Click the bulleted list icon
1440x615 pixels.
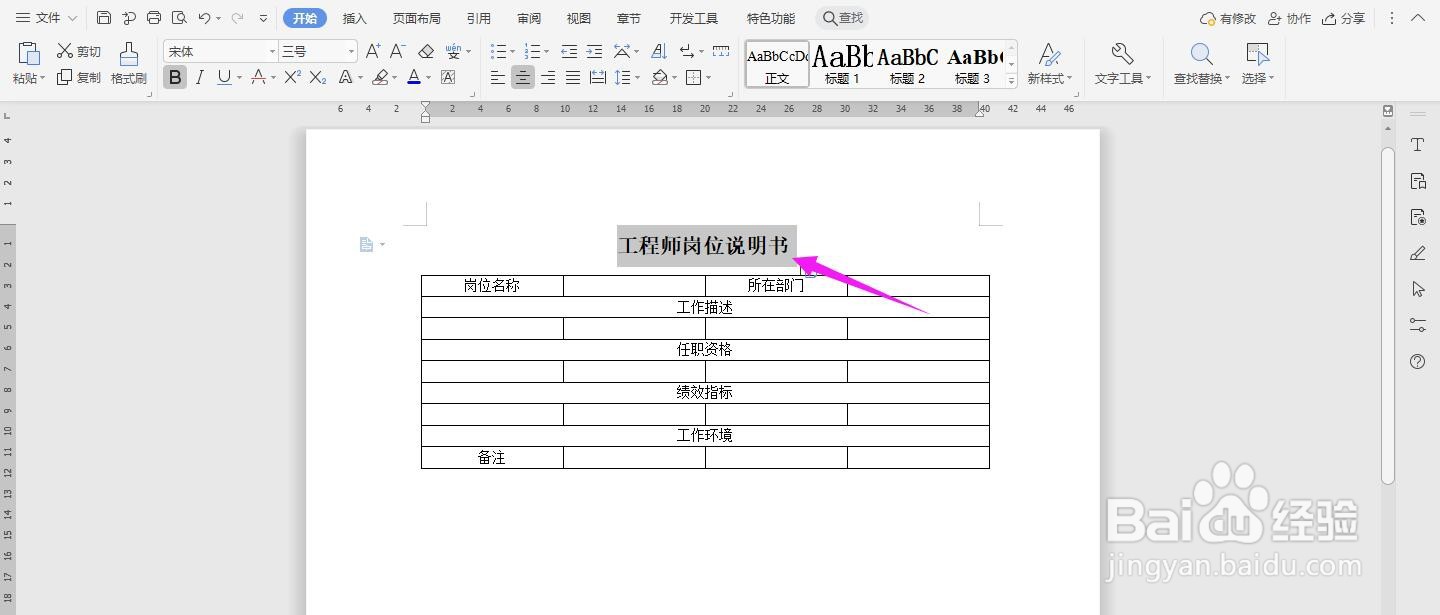click(497, 51)
